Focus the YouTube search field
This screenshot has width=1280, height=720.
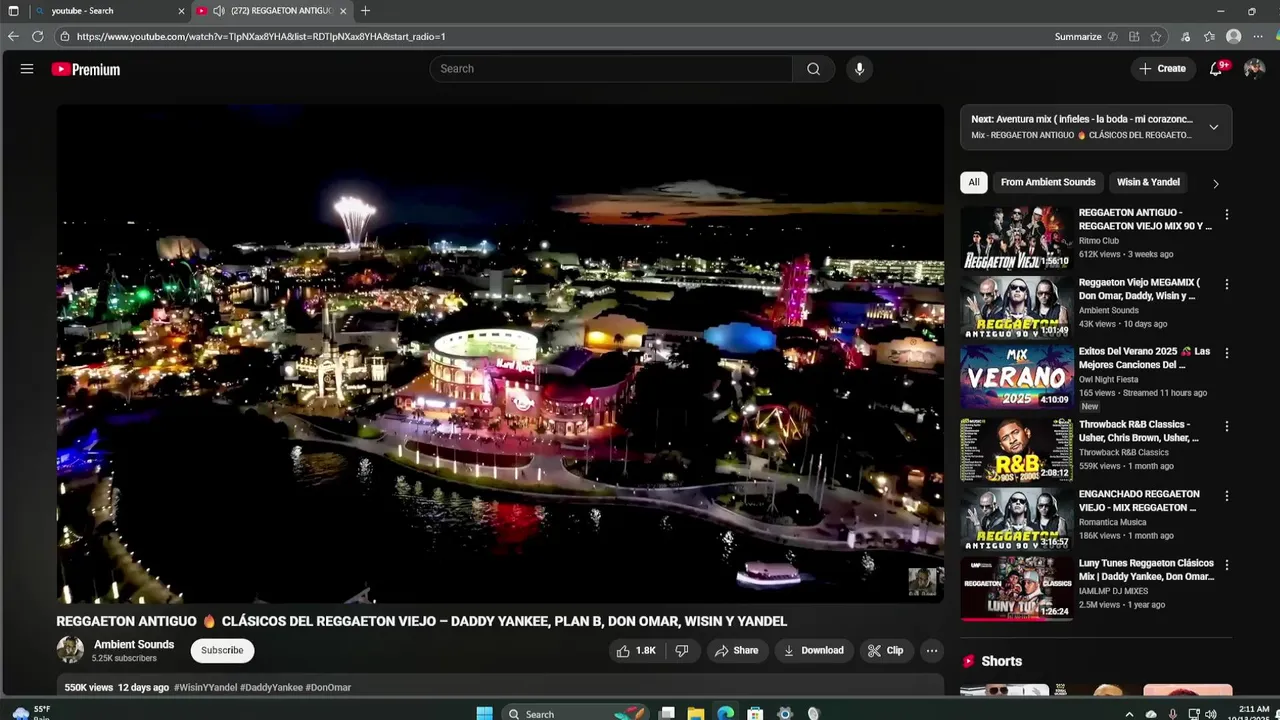tap(612, 69)
